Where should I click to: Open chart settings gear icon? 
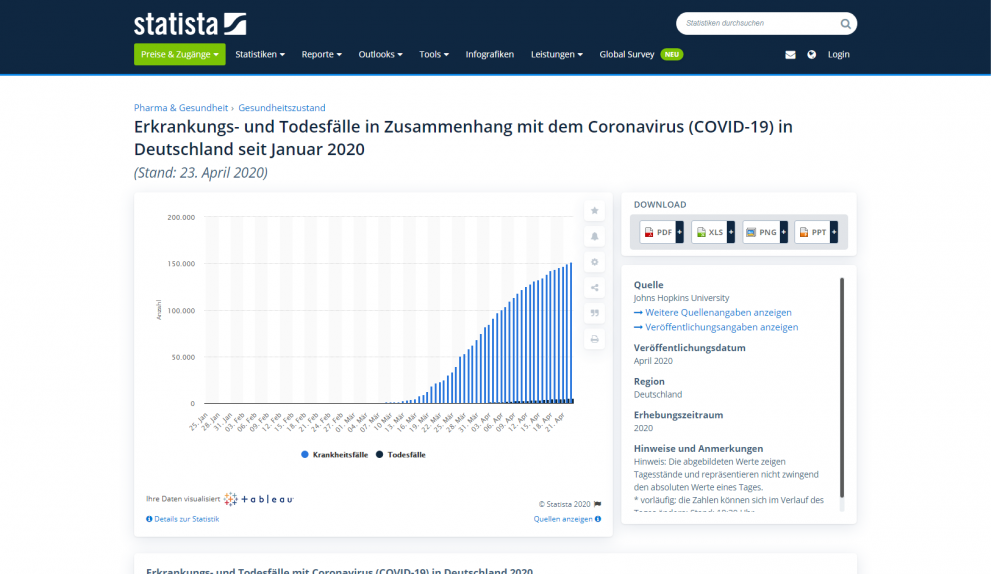(595, 262)
